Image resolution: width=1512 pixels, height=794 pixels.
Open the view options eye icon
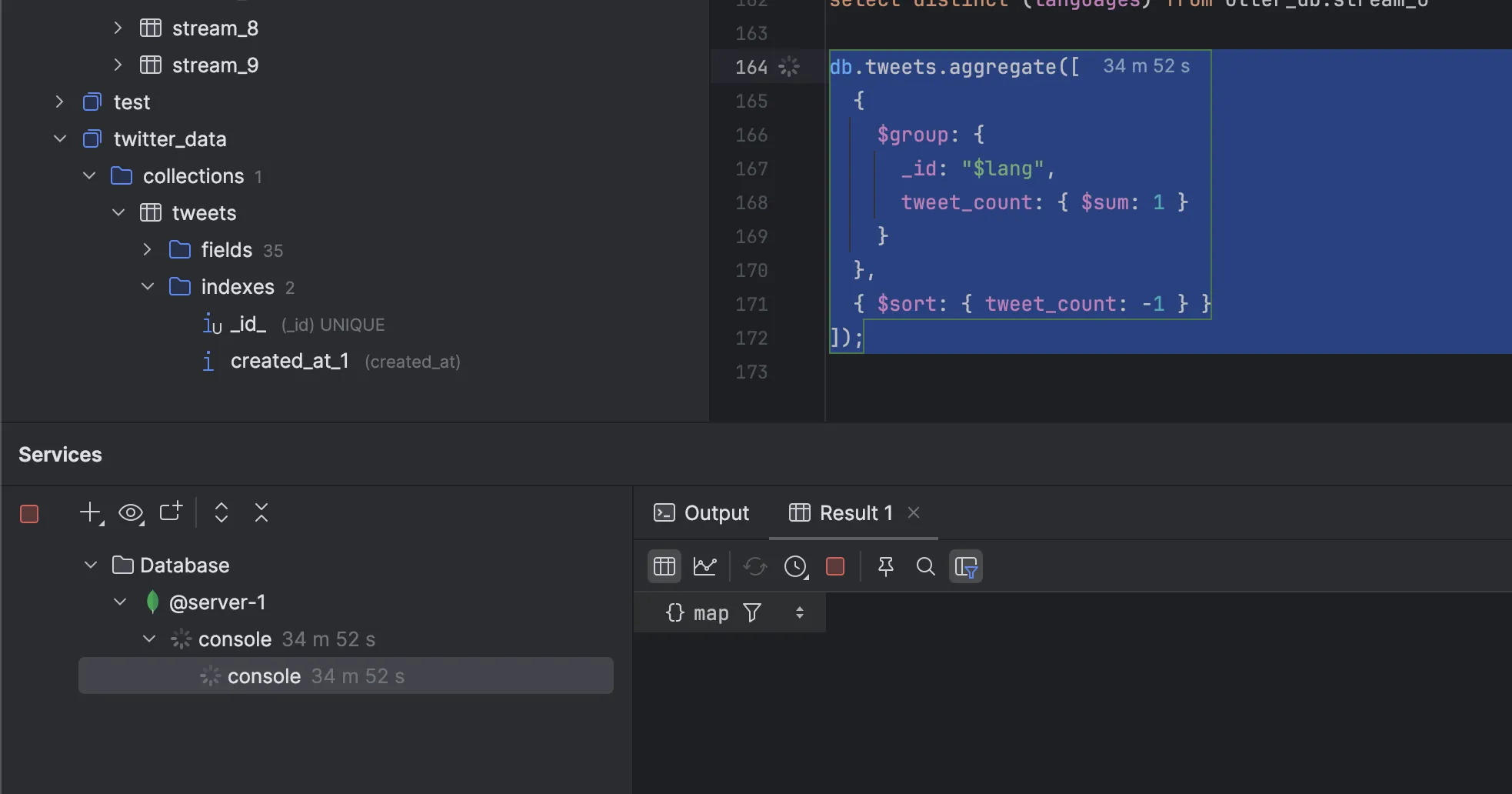[131, 513]
